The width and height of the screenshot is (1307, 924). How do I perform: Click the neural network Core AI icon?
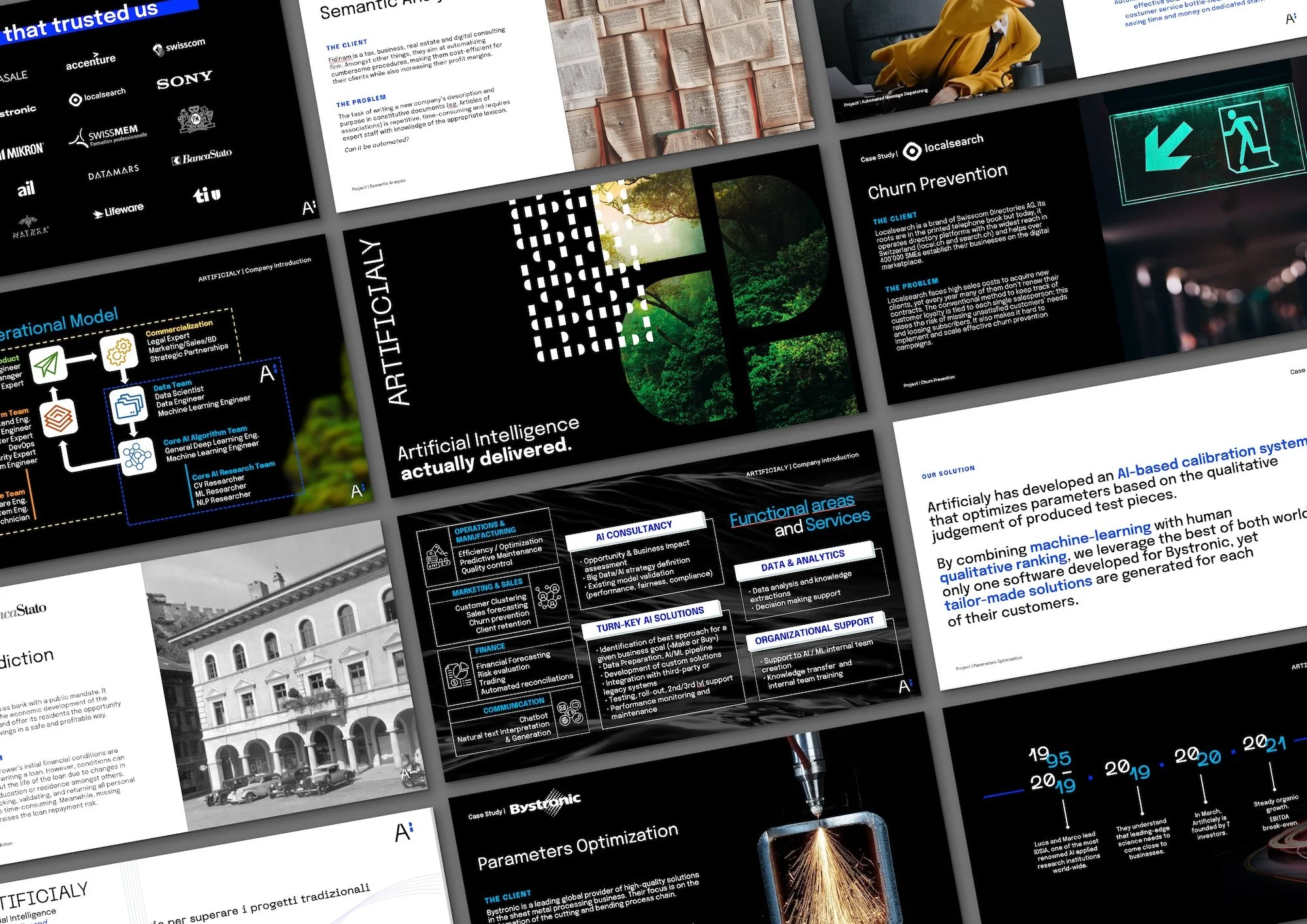click(137, 455)
